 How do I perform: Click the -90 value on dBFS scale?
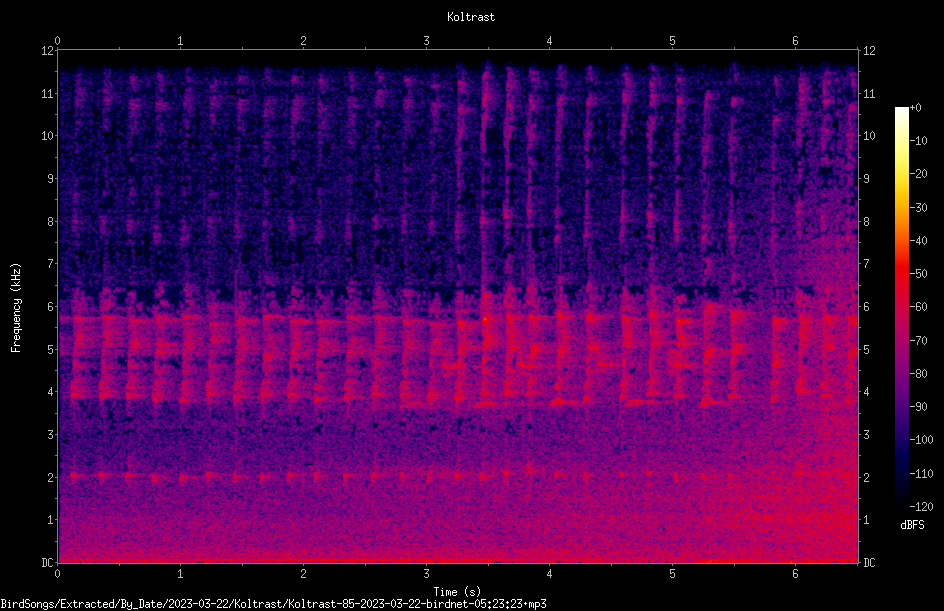click(x=918, y=406)
